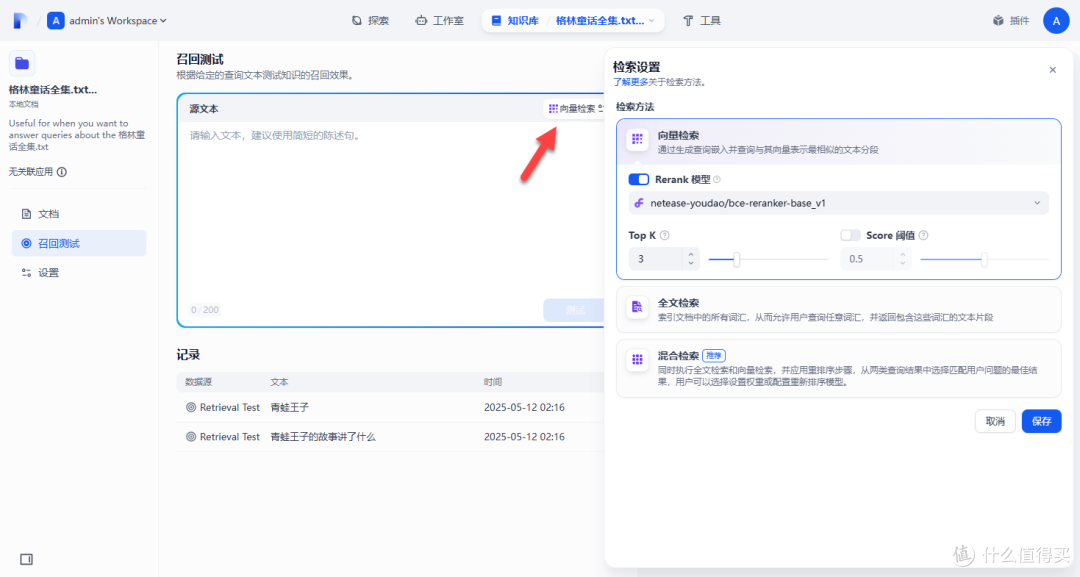
Task: Open the 青蛙王子的故事讲了什么 record
Action: (390, 437)
